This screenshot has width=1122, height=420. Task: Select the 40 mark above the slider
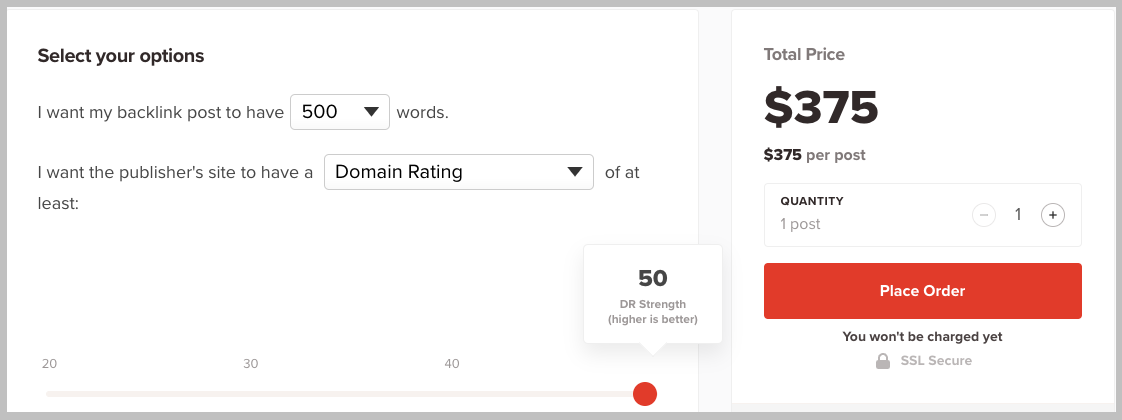pyautogui.click(x=452, y=364)
